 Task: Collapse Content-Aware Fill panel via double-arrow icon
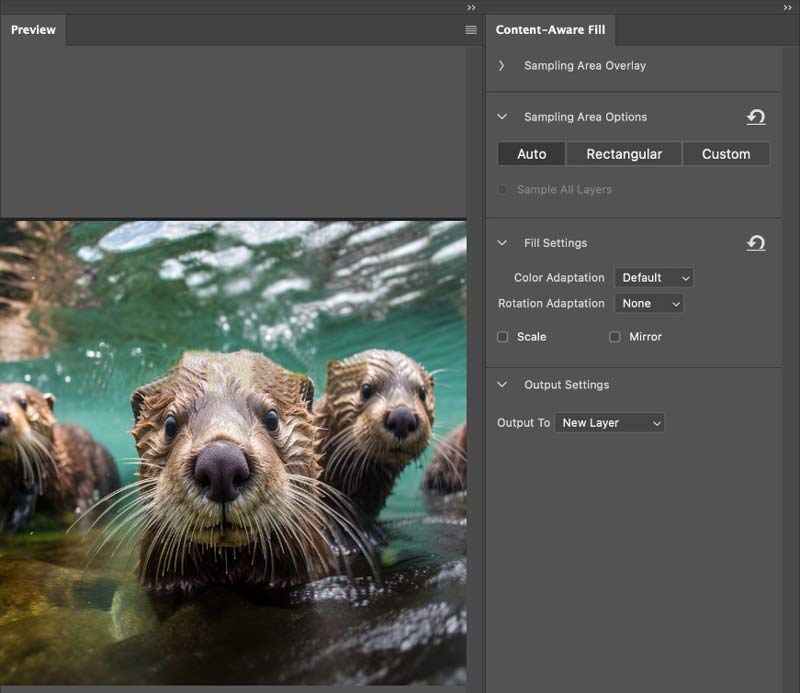click(x=787, y=8)
